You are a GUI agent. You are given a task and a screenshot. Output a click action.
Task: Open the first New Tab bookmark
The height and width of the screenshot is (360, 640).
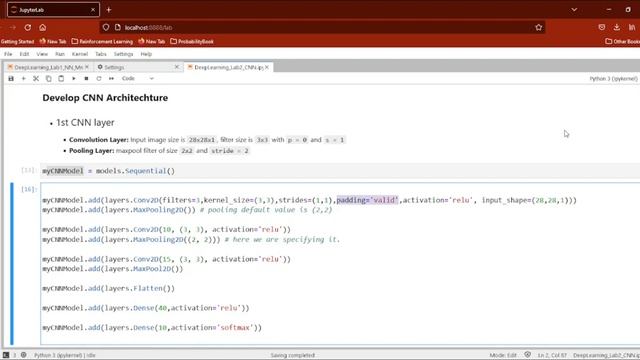[53, 42]
